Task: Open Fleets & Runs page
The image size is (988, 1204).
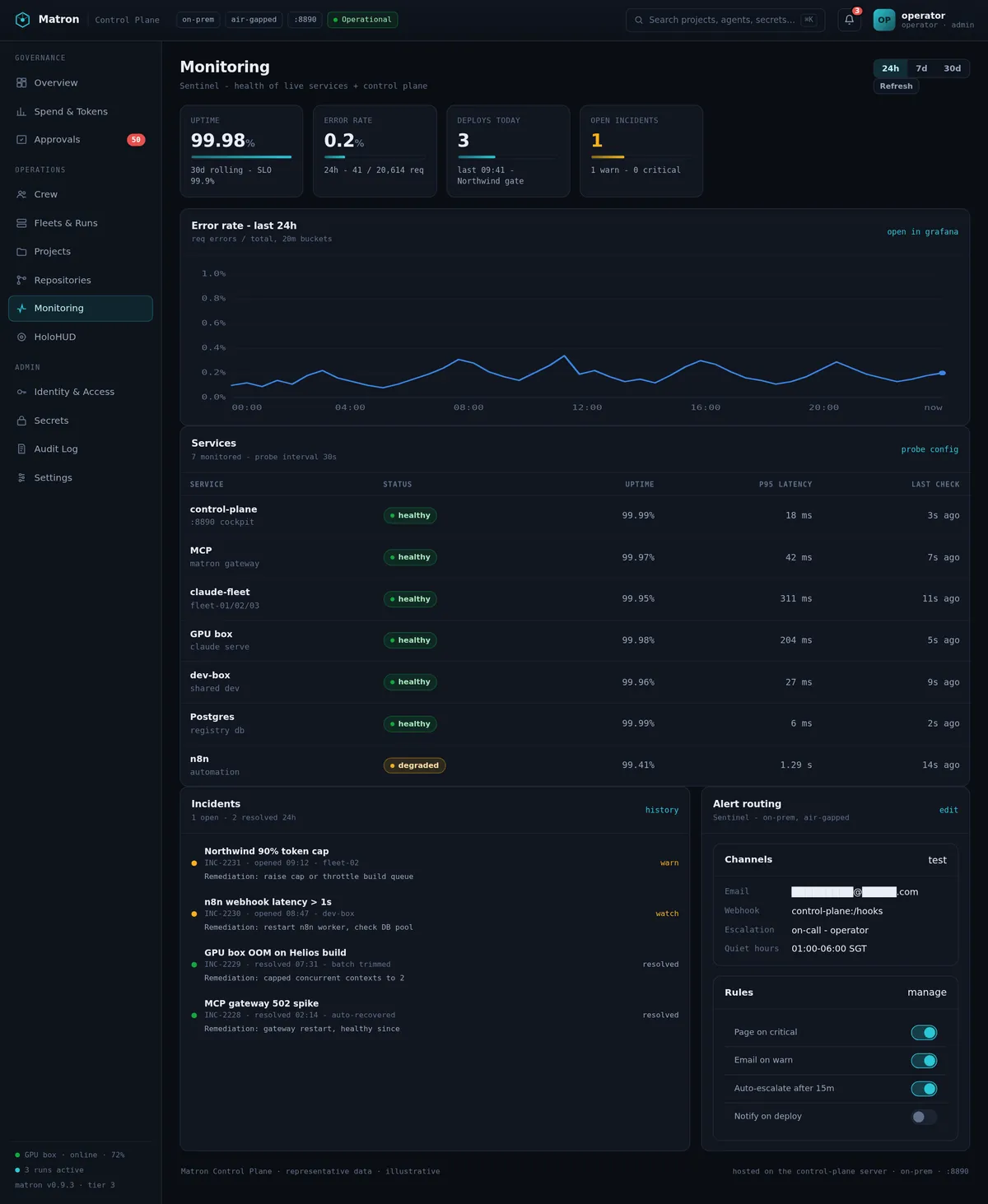Action: point(81,223)
